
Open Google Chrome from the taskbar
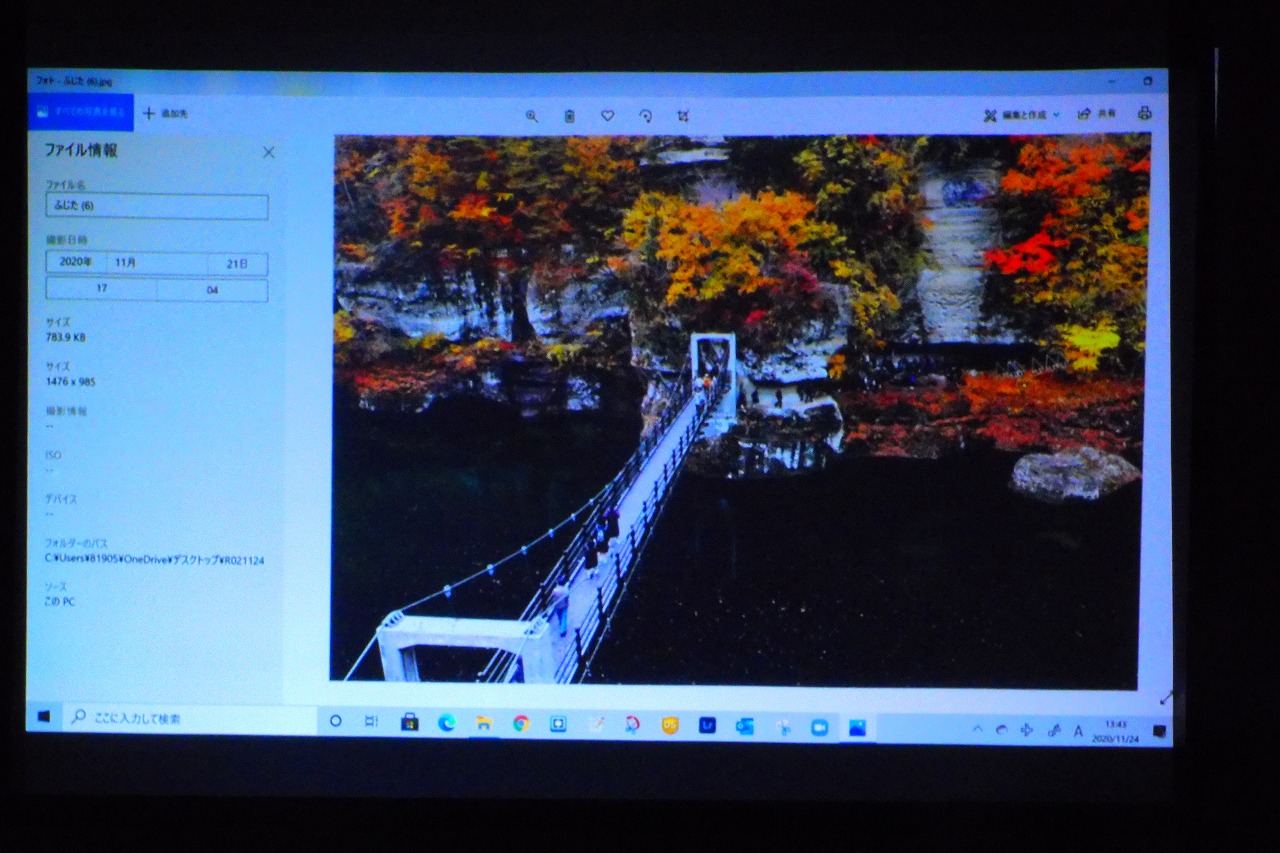pos(521,723)
